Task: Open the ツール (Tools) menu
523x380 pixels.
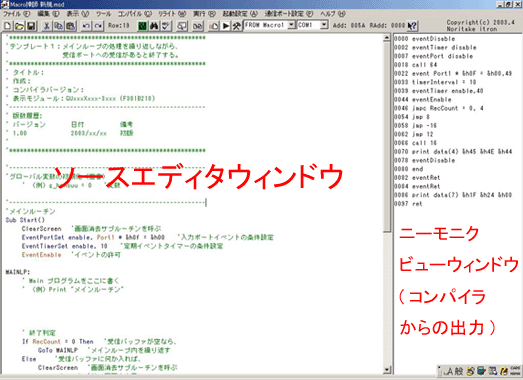Action: click(x=103, y=14)
